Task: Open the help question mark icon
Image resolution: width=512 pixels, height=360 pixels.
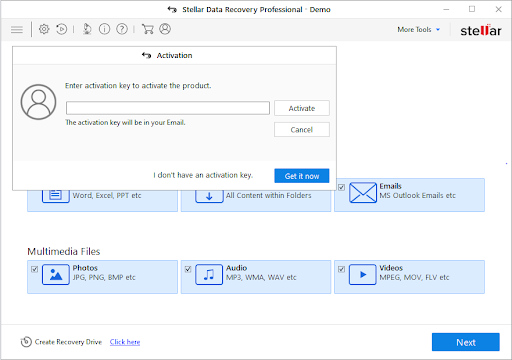Action: 122,29
